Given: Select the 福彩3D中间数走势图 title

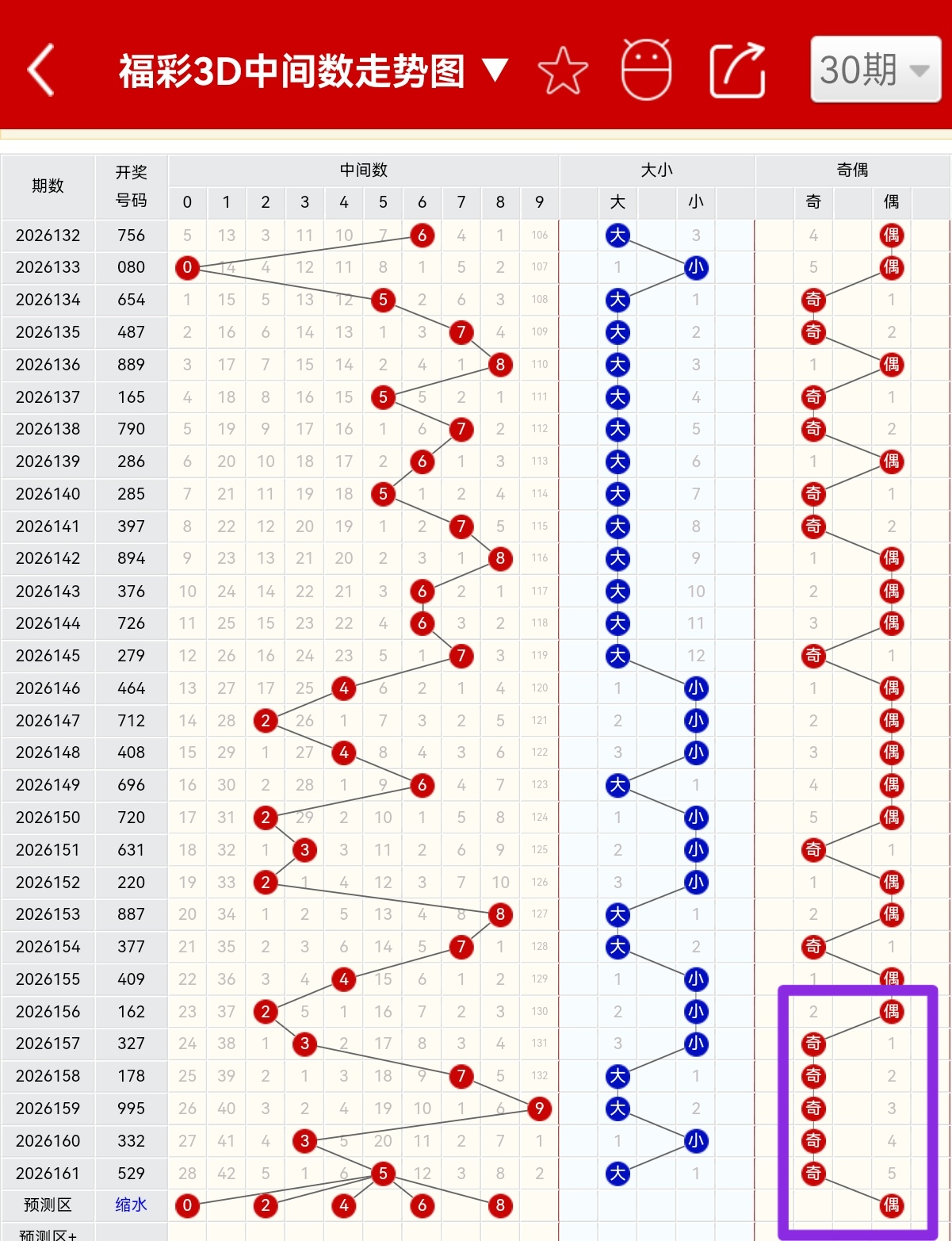Looking at the screenshot, I should 292,71.
